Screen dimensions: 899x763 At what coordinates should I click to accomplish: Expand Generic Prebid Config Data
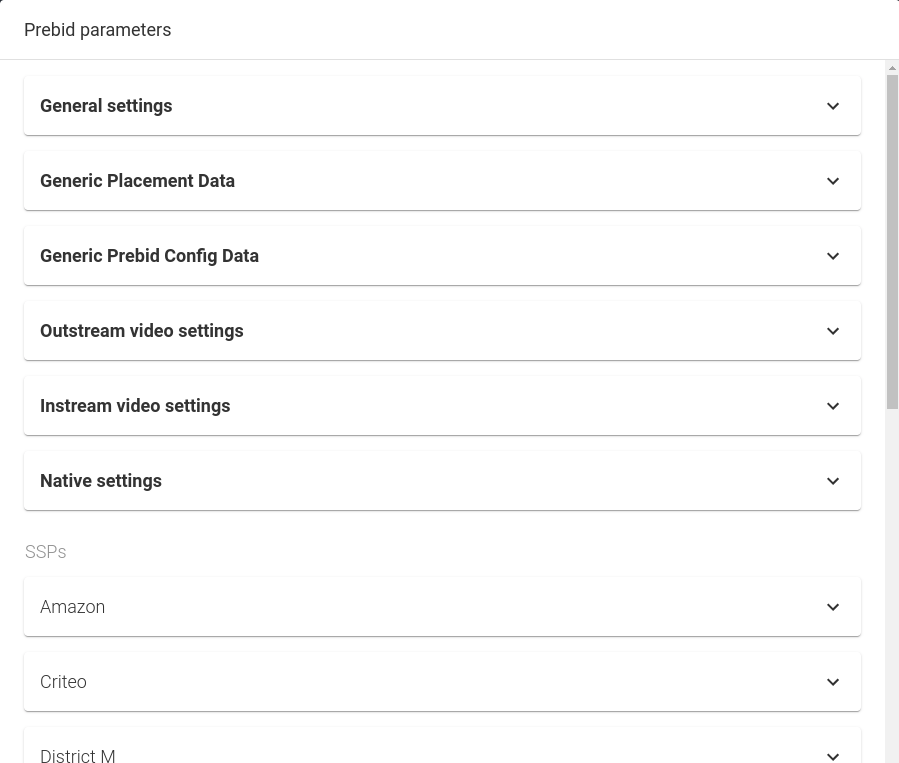(x=442, y=255)
